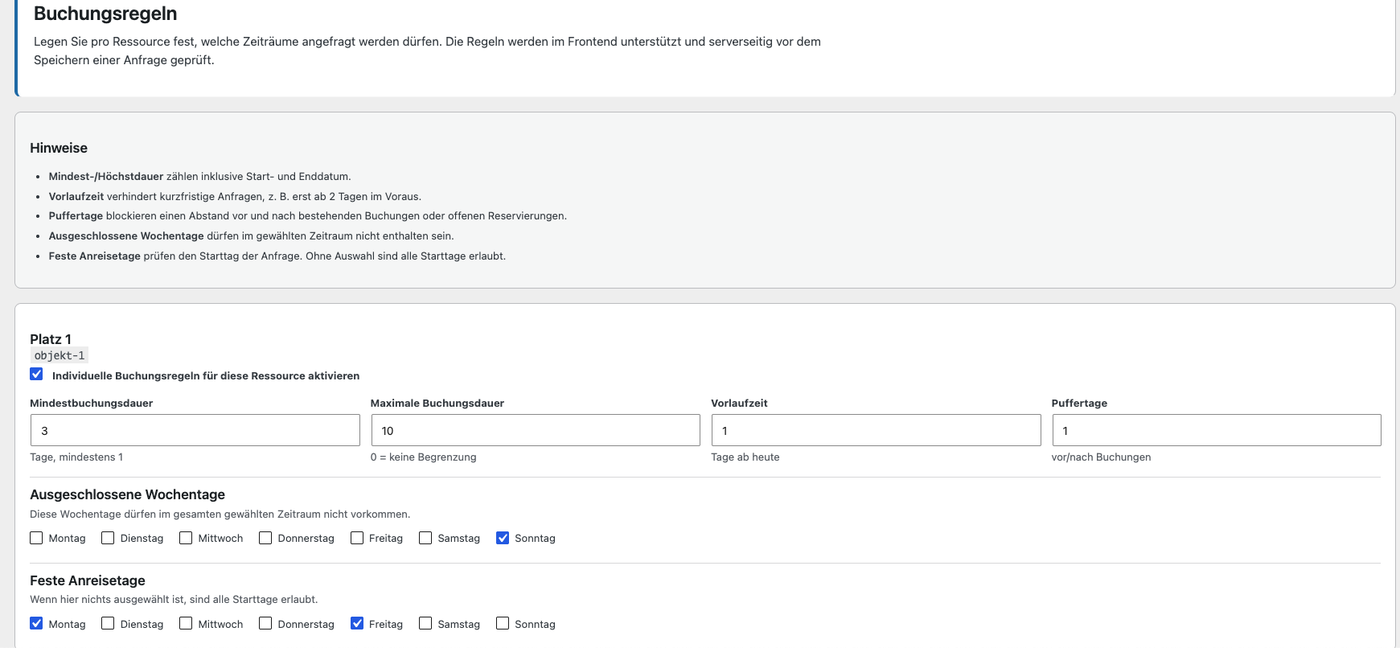Check Sonntag under Feste Anreisetage
Image resolution: width=1400 pixels, height=648 pixels.
point(503,623)
